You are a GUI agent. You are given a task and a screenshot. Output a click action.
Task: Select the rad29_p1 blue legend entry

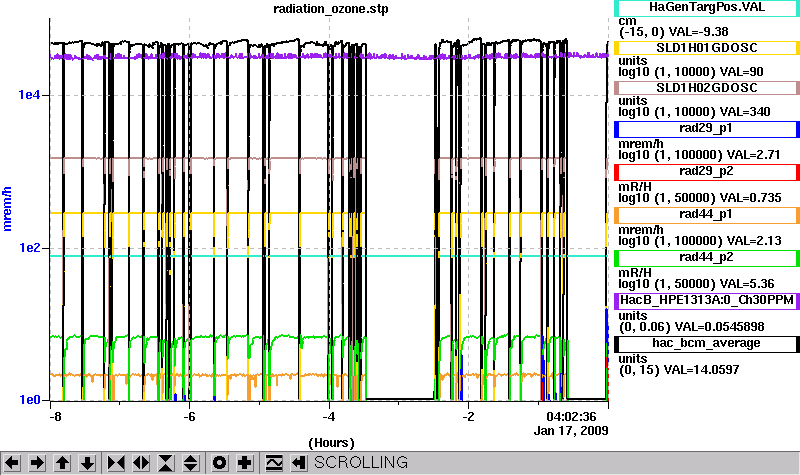[x=707, y=129]
